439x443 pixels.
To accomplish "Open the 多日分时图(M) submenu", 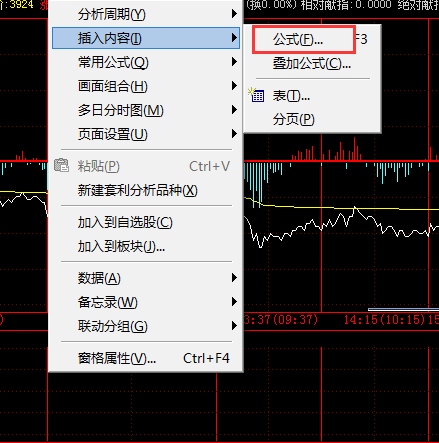I will tap(146, 110).
